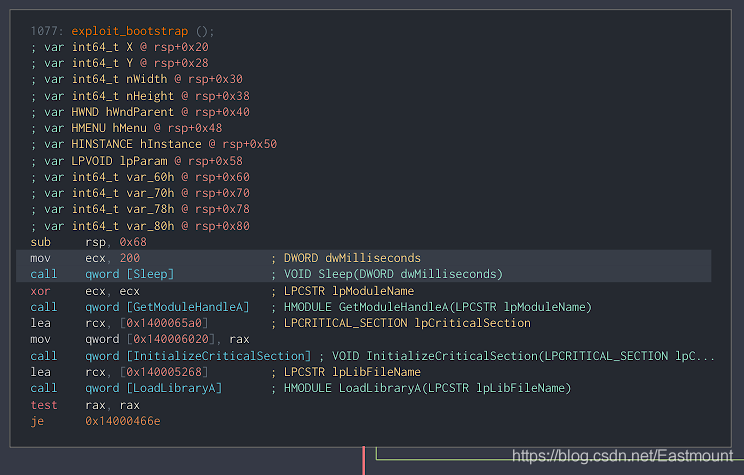Click the HMODULE GetModuleHandleA signature comment

(x=437, y=307)
